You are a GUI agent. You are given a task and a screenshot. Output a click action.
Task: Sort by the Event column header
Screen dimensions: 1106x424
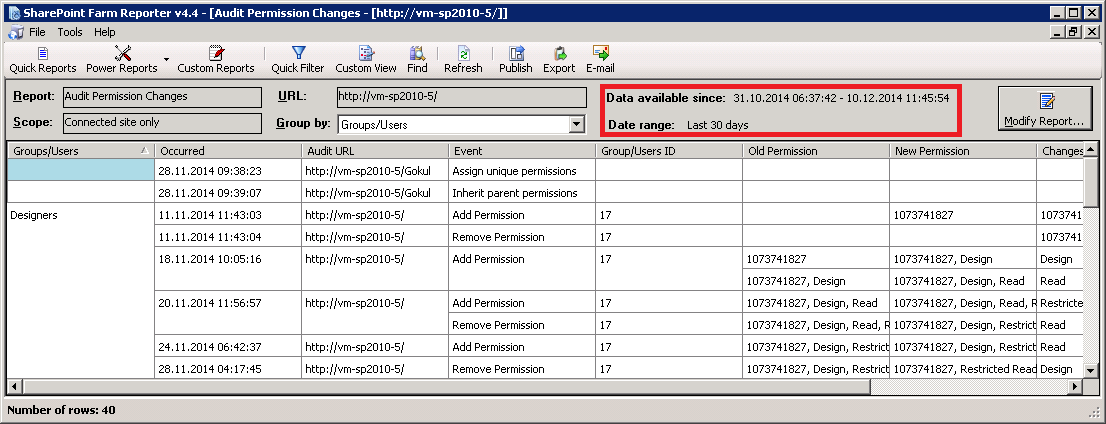[521, 151]
